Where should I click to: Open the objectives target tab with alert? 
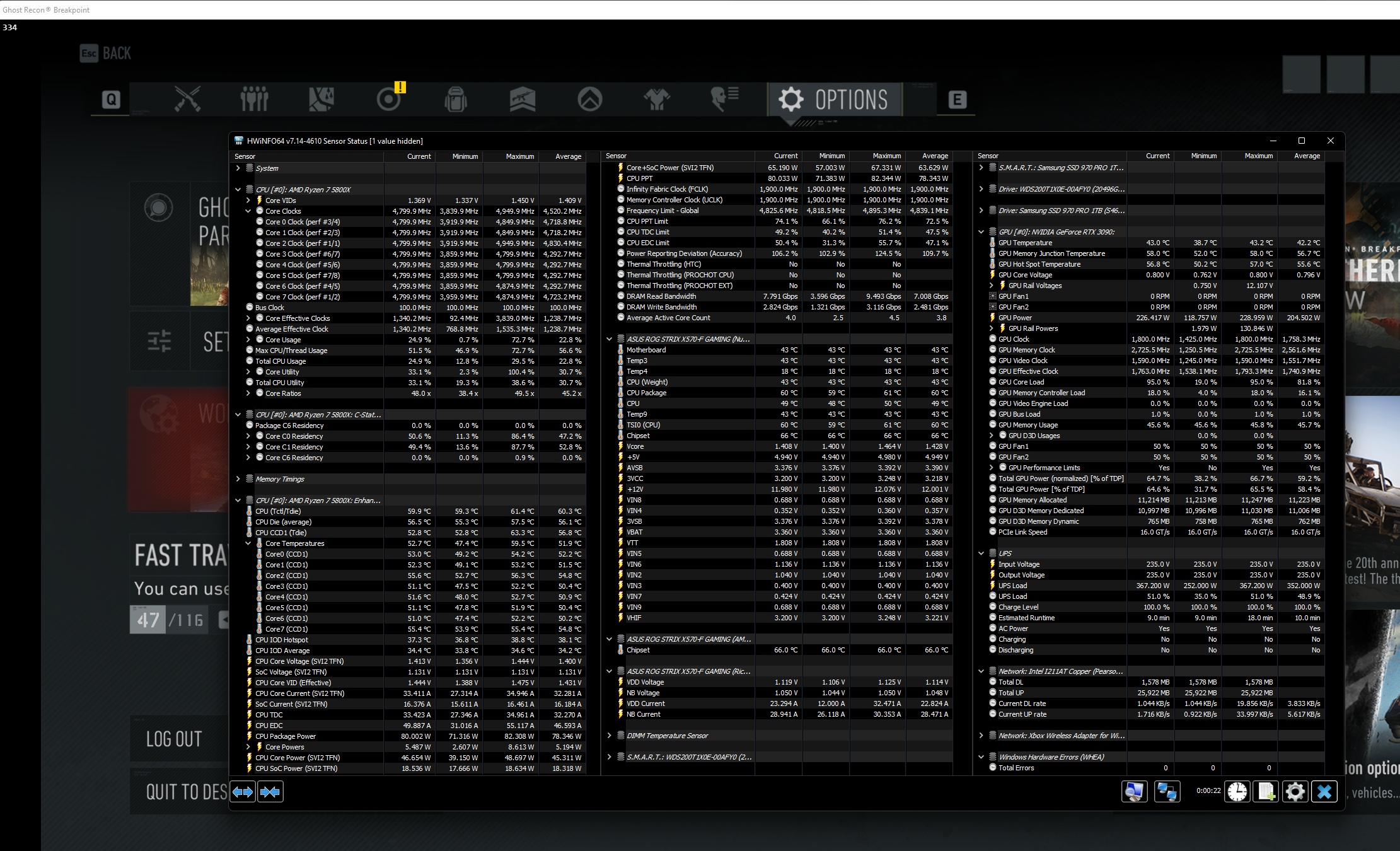(x=389, y=98)
